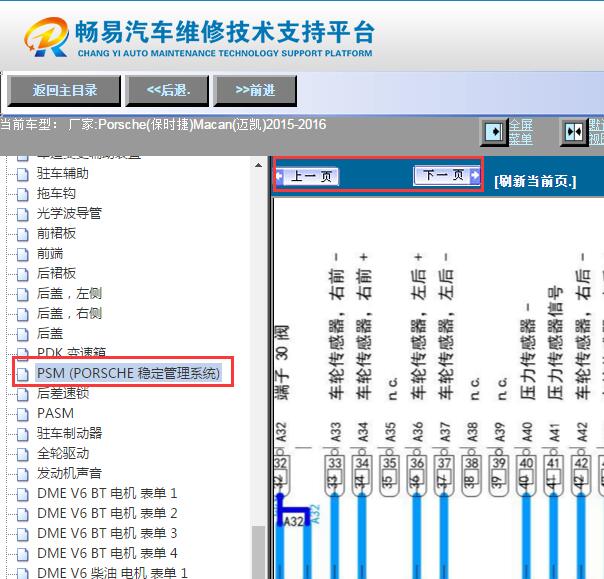The height and width of the screenshot is (579, 604).
Task: Click the 刷新当前页 link
Action: (535, 181)
